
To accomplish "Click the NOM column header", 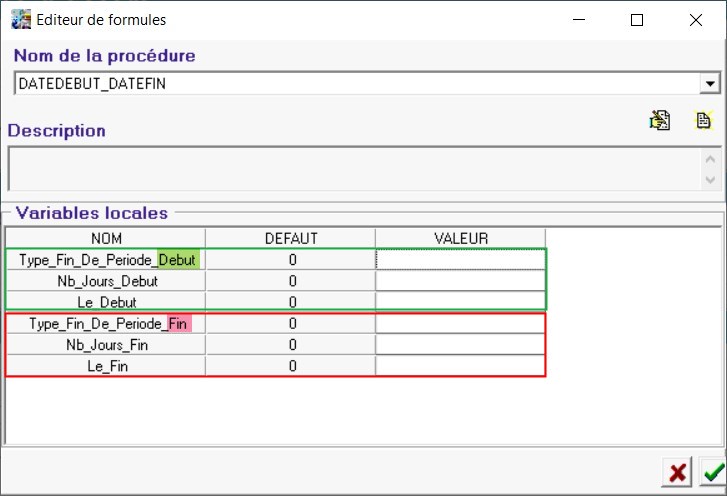I will 106,238.
